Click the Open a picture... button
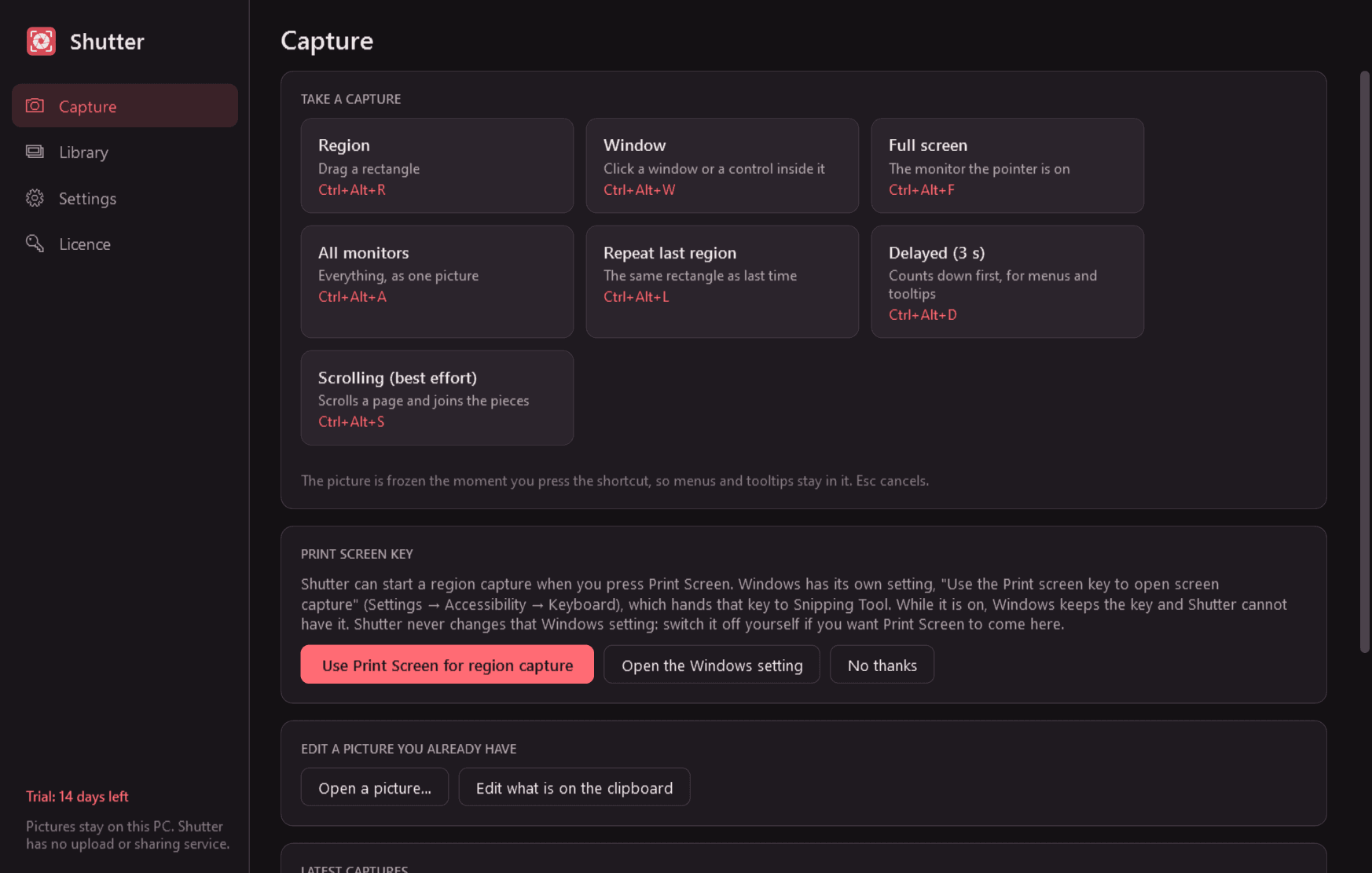This screenshot has width=1372, height=873. (x=375, y=787)
